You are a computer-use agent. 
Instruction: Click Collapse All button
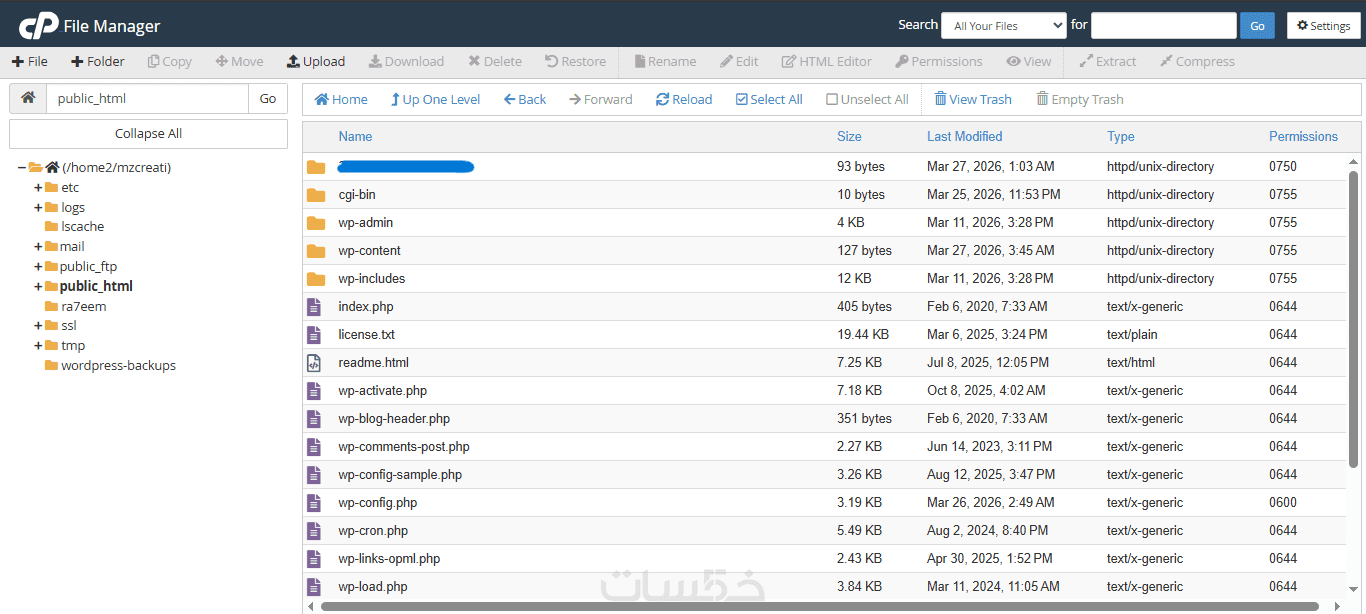148,134
